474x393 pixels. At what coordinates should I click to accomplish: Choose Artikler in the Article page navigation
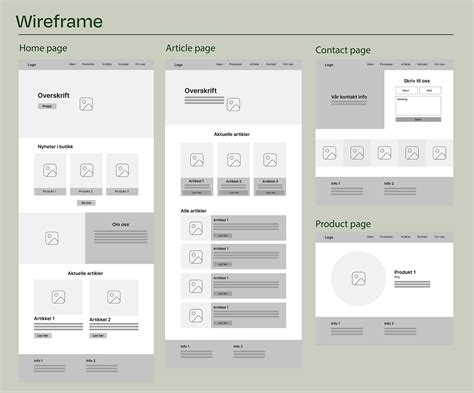(254, 64)
